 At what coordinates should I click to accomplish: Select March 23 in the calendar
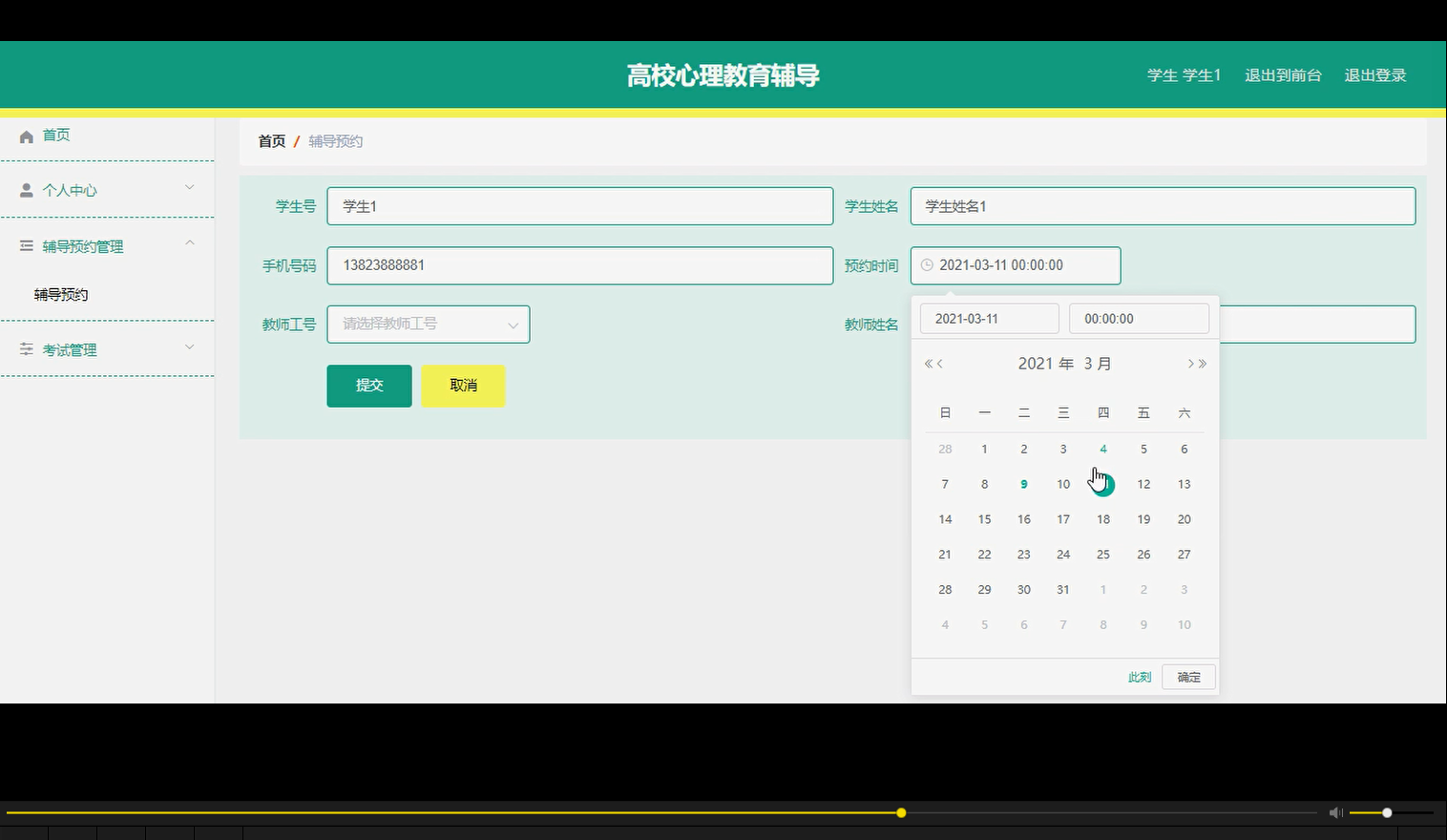tap(1024, 555)
